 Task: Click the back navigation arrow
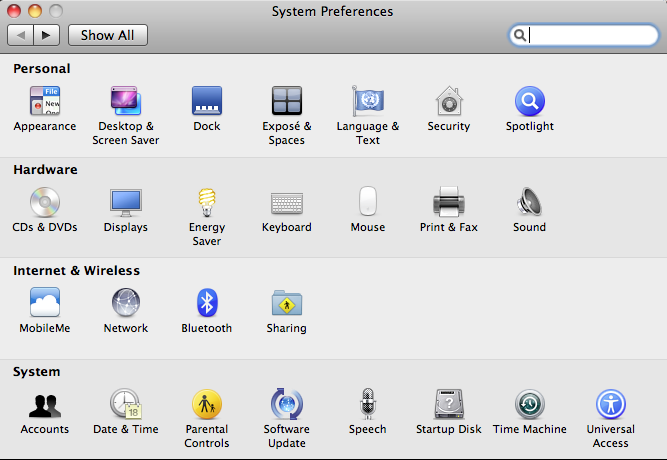pos(21,35)
